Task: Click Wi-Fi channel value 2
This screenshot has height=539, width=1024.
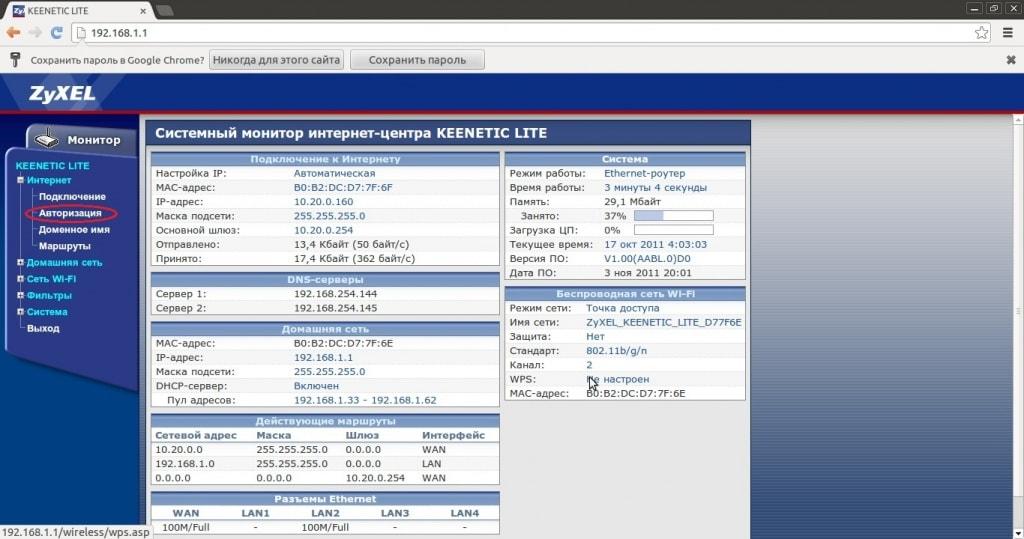Action: (589, 365)
